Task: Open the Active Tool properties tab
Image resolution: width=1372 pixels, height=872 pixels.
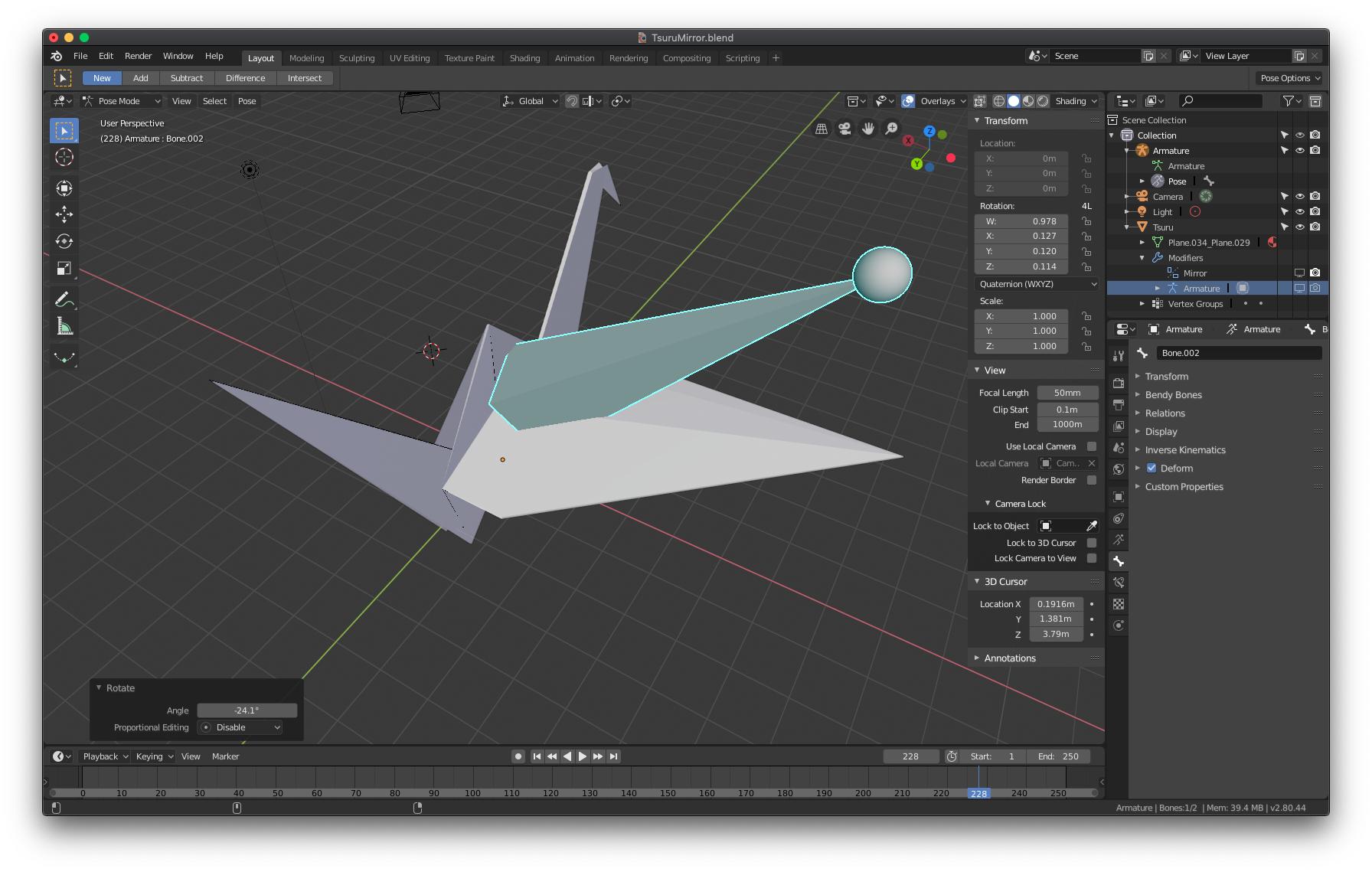Action: click(x=1119, y=356)
